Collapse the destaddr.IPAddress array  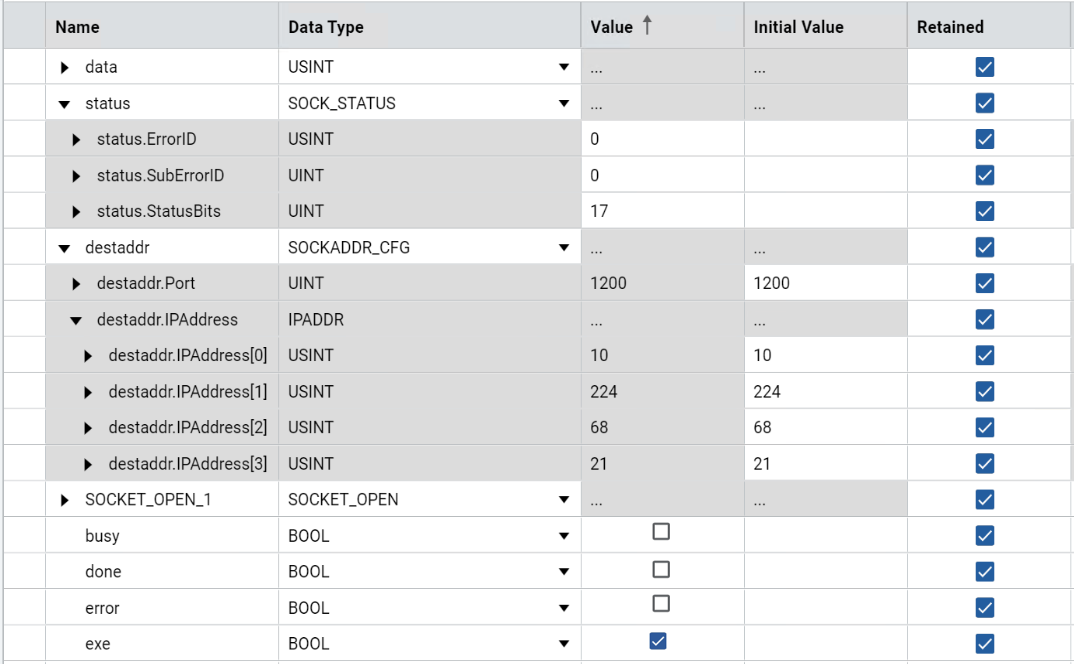[77, 320]
